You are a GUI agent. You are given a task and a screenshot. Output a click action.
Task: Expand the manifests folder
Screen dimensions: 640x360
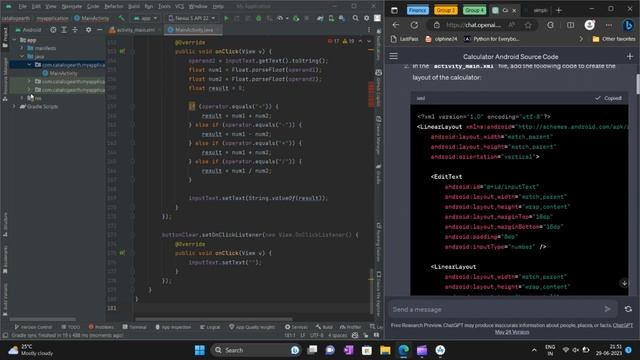[22, 48]
